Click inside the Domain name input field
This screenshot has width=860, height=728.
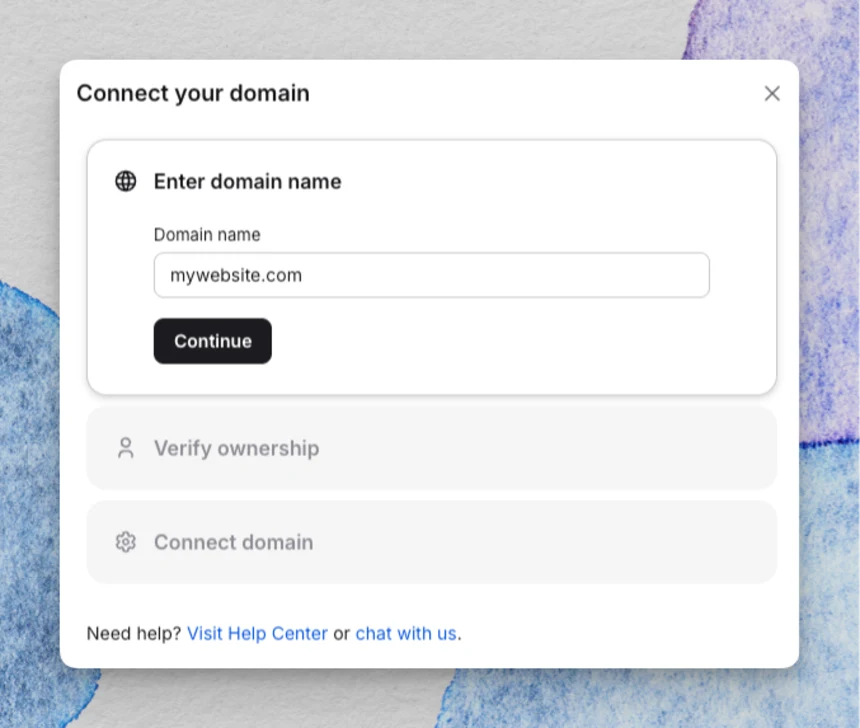point(431,275)
